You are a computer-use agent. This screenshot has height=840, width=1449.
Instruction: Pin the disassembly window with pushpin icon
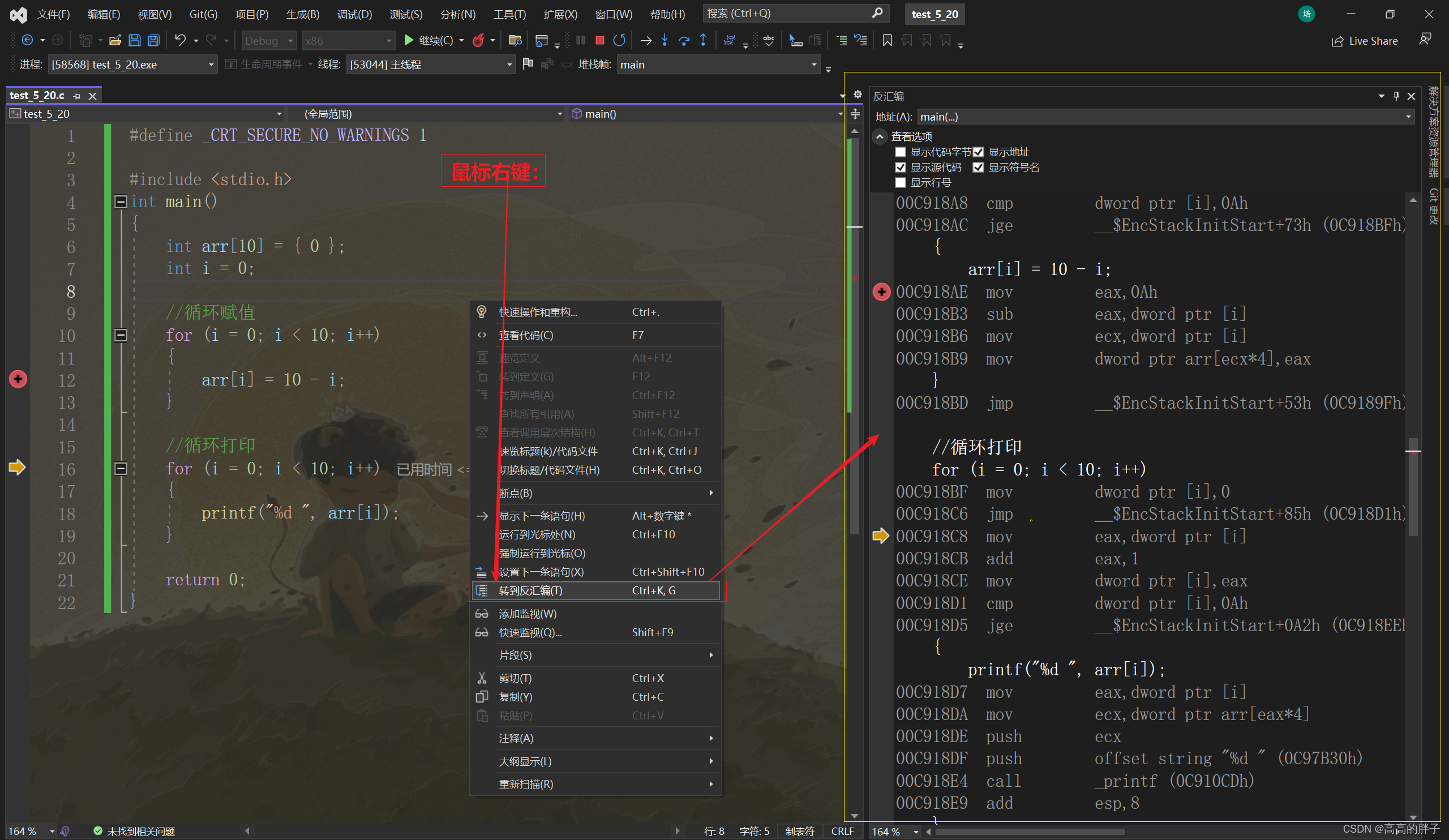1396,96
